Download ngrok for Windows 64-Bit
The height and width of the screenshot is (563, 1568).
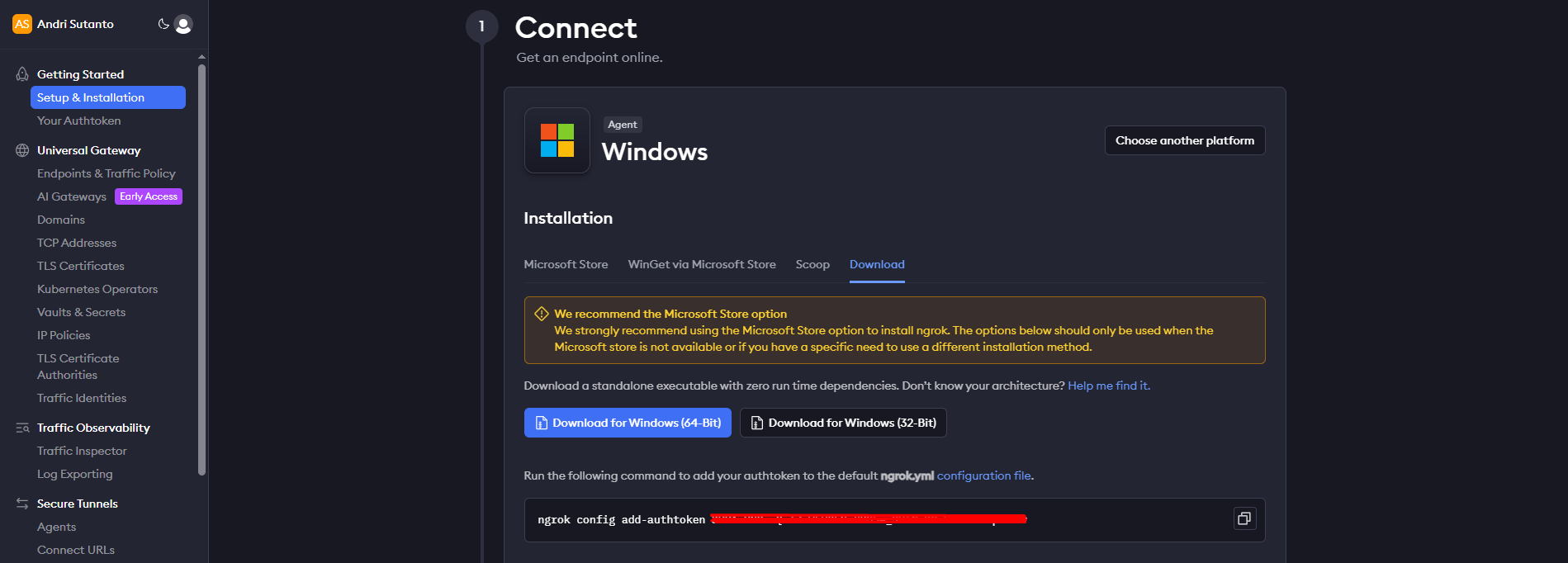[628, 423]
